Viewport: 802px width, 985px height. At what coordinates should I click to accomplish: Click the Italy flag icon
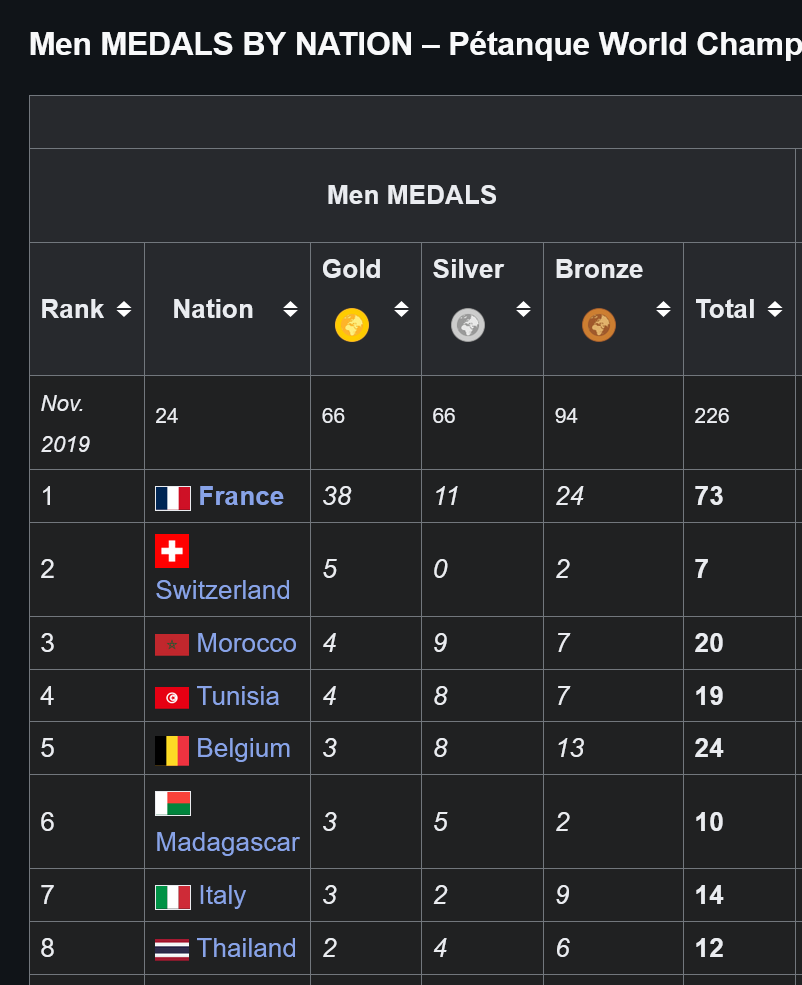point(173,896)
